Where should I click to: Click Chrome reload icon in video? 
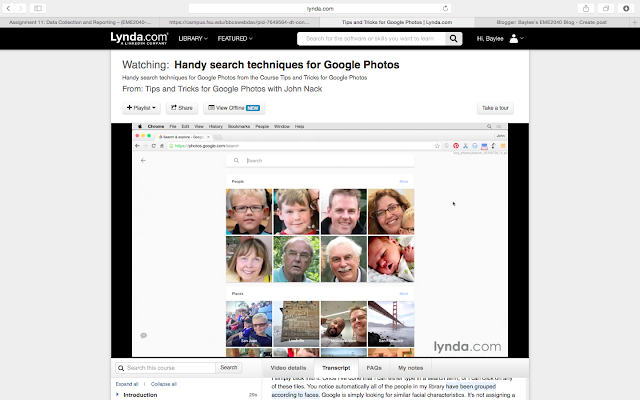[153, 146]
